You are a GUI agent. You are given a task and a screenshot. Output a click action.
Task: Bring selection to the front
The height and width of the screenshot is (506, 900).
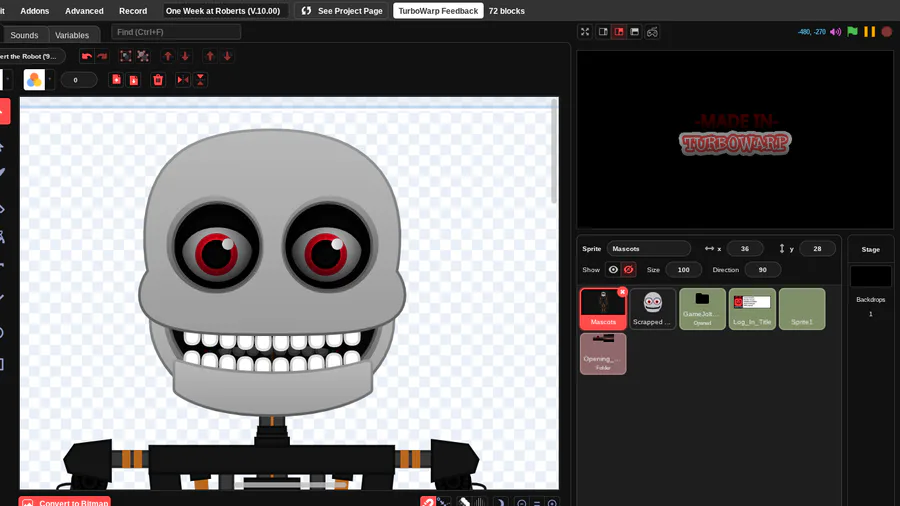pyautogui.click(x=210, y=56)
